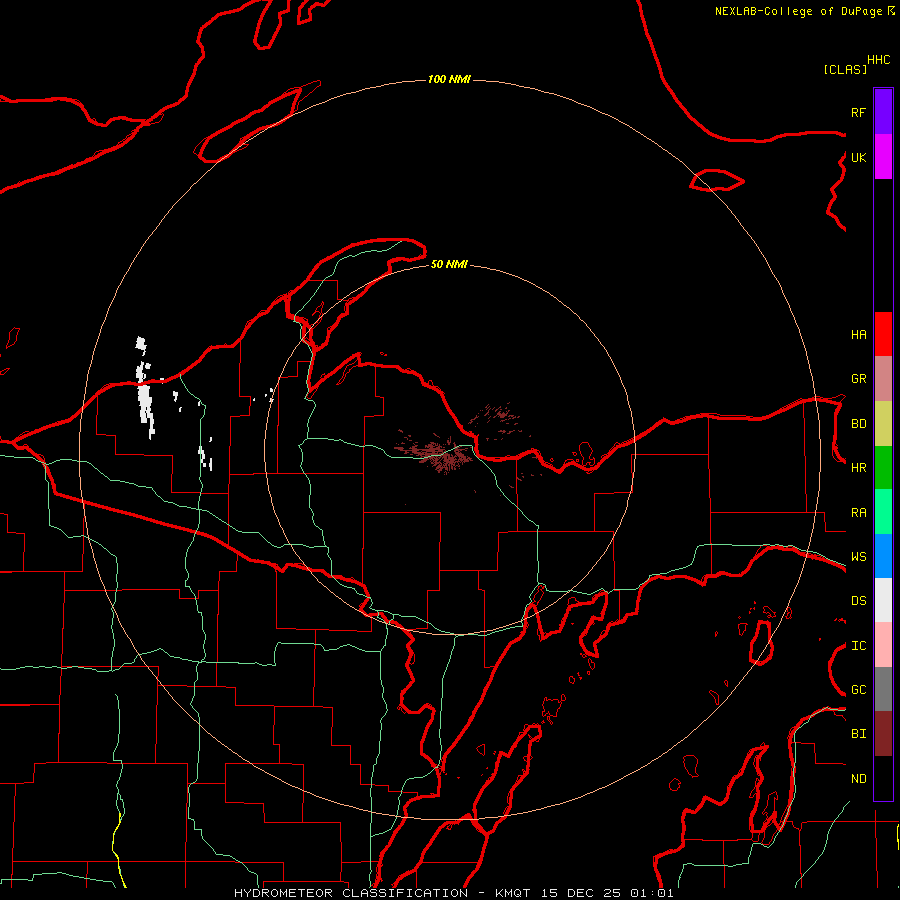Click the 100 NMI range ring label

tap(449, 79)
